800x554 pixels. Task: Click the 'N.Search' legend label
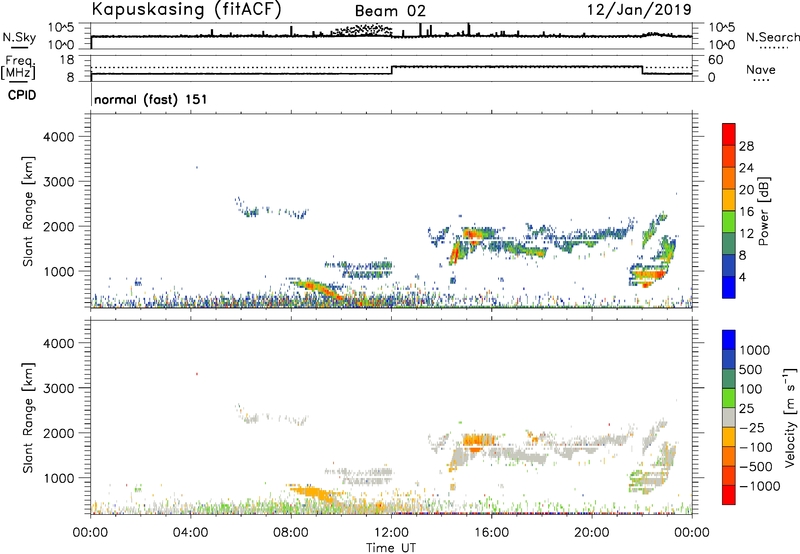773,37
